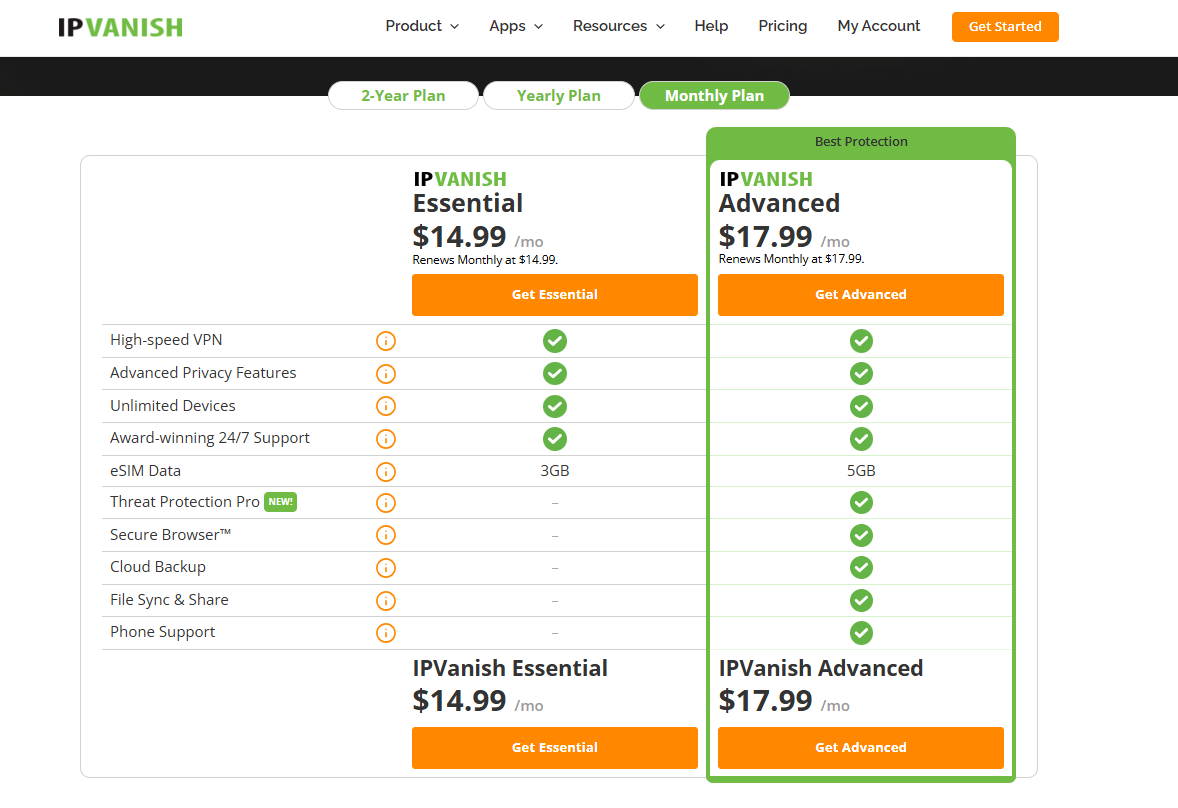Click bottom Get Essential button
Viewport: 1178px width, 808px height.
[x=554, y=747]
